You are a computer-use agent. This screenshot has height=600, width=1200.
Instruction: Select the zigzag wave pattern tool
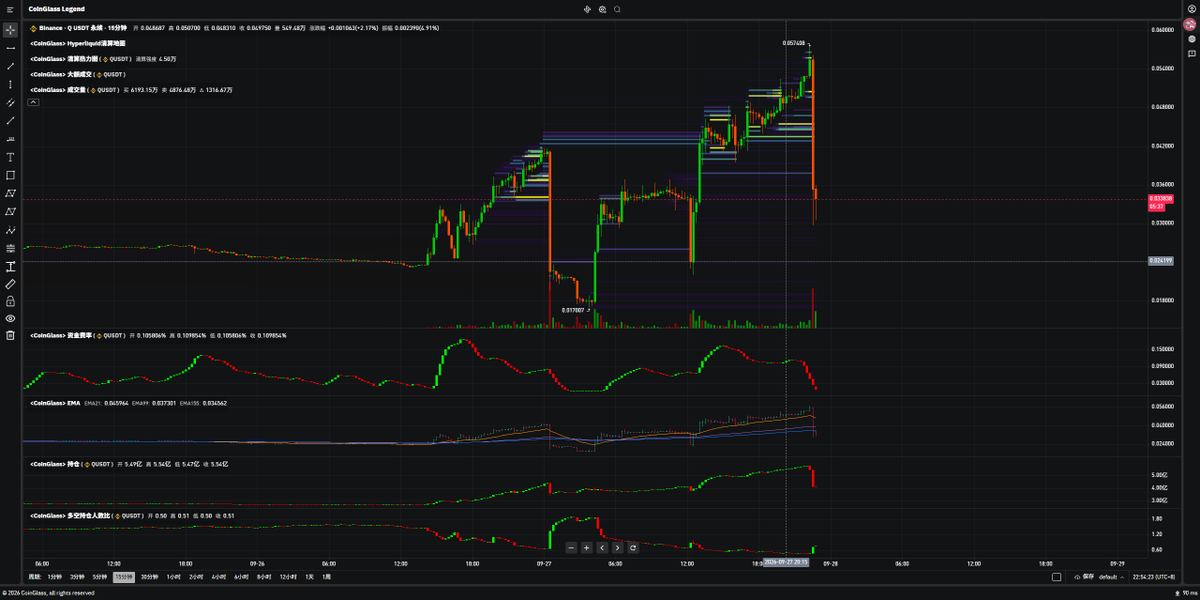10,229
